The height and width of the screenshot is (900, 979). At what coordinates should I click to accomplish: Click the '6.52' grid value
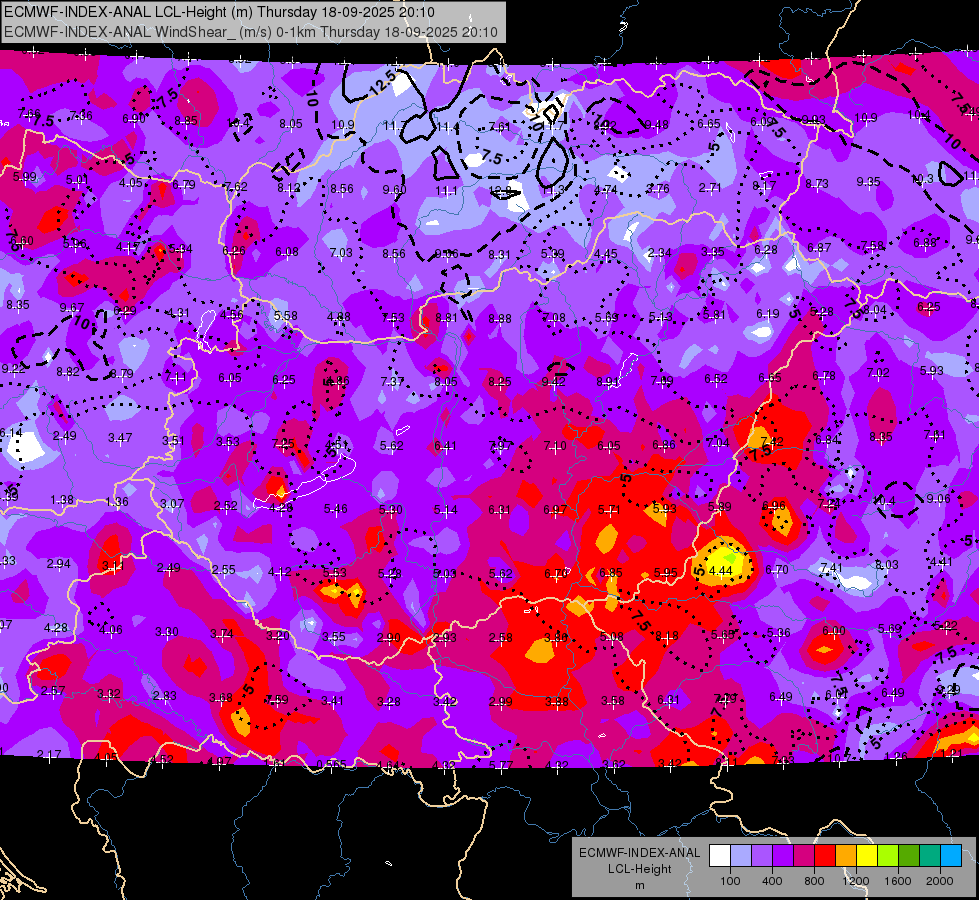(716, 378)
